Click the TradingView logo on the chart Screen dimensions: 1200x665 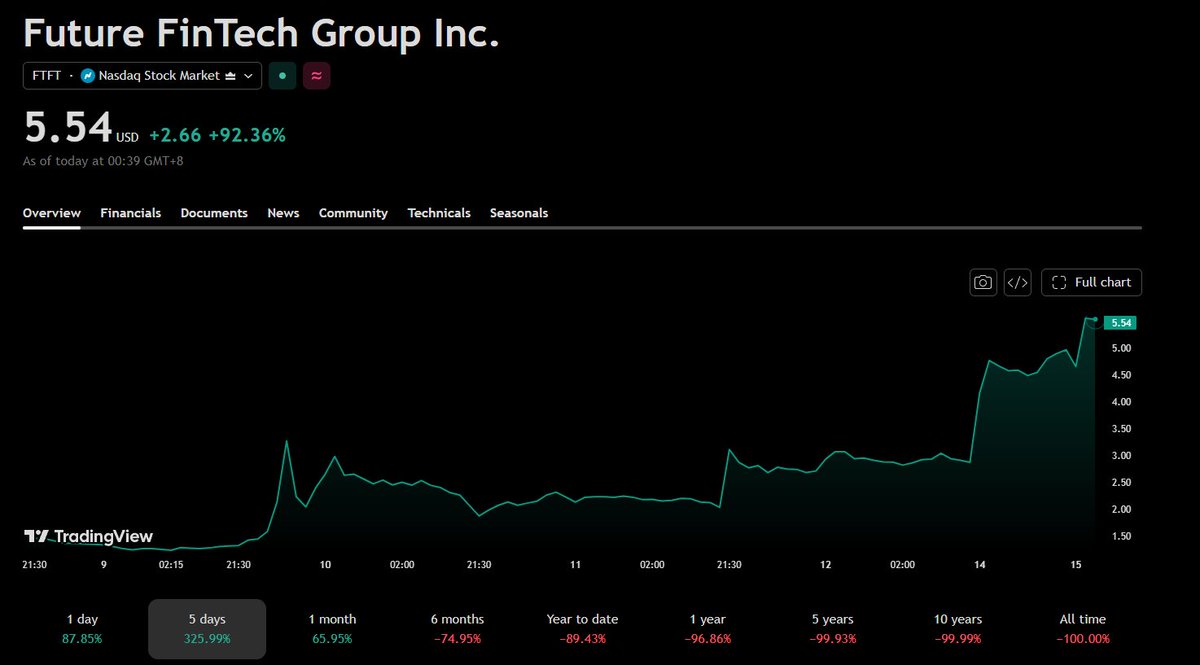coord(88,537)
